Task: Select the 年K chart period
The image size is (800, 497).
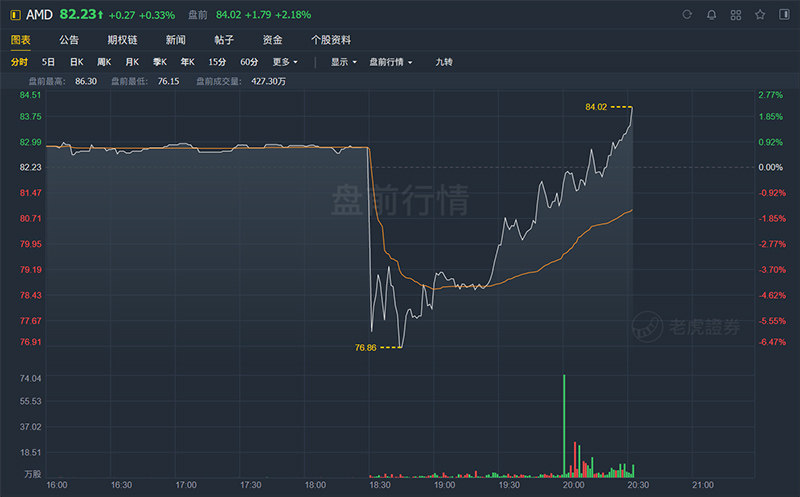Action: click(x=187, y=62)
